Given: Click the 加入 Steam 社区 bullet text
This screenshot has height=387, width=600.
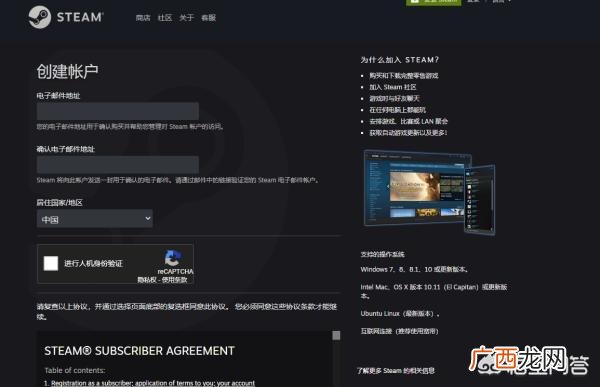Looking at the screenshot, I should pos(393,87).
